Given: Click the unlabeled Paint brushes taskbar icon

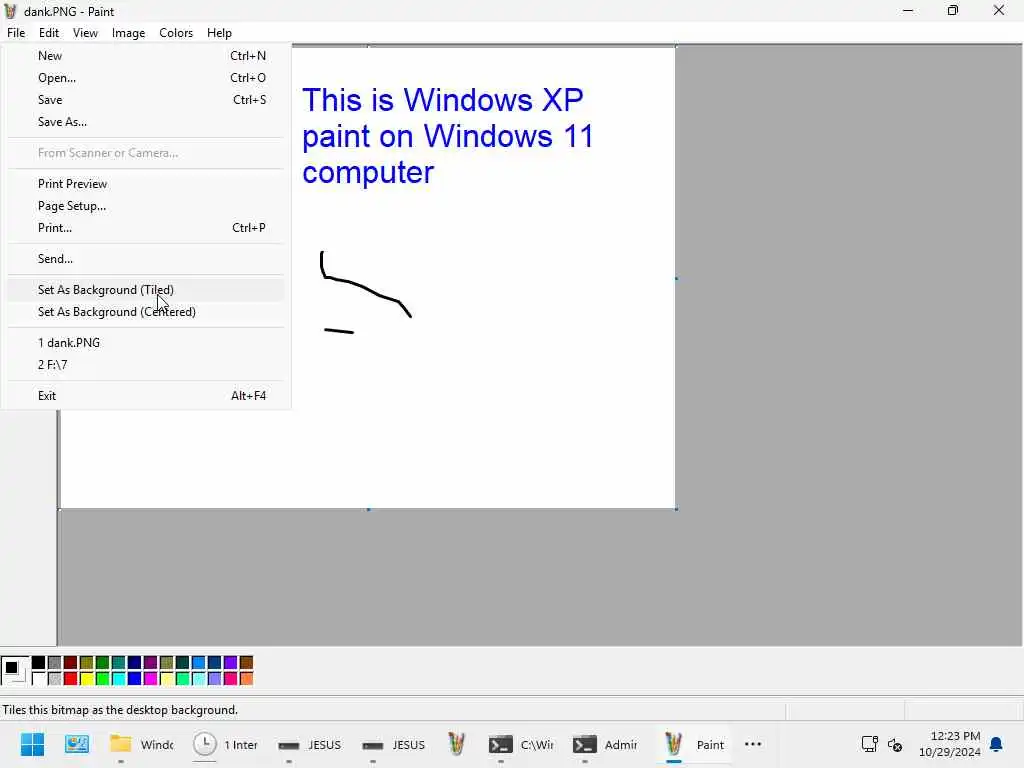Looking at the screenshot, I should point(456,744).
